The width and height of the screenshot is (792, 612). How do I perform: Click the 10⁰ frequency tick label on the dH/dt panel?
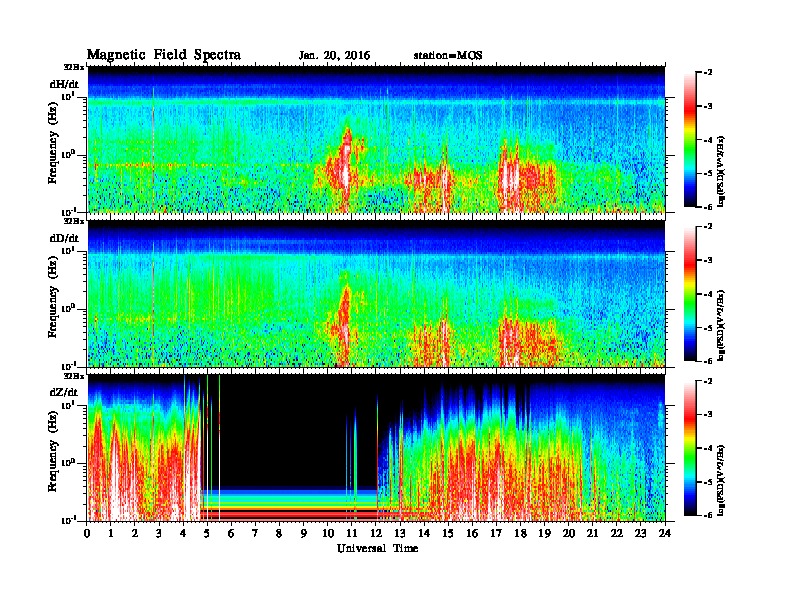coord(68,155)
